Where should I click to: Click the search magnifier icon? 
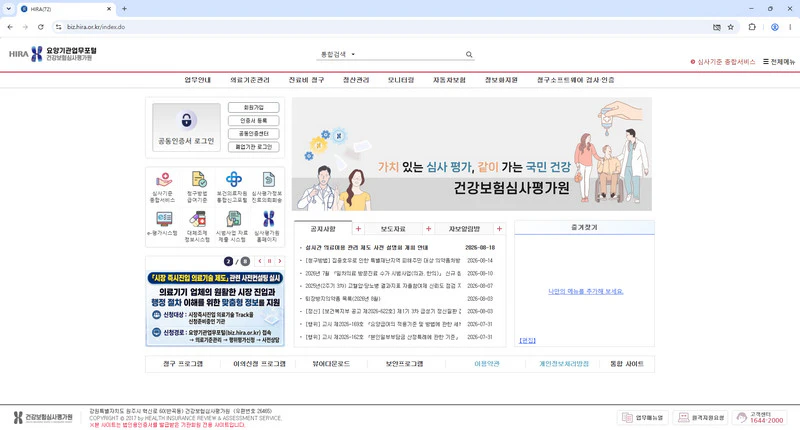pos(469,55)
